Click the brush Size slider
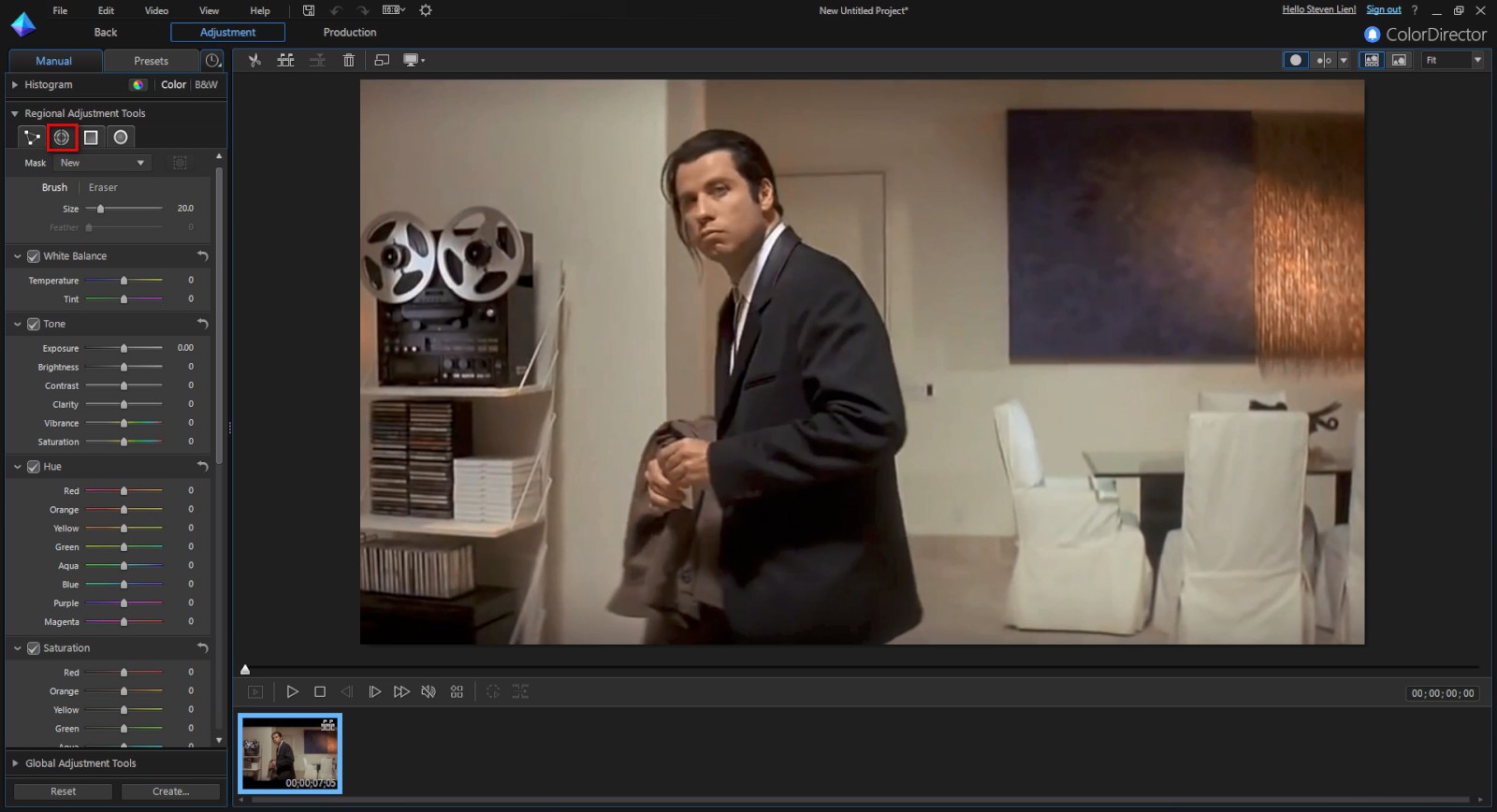The width and height of the screenshot is (1497, 812). click(x=124, y=209)
